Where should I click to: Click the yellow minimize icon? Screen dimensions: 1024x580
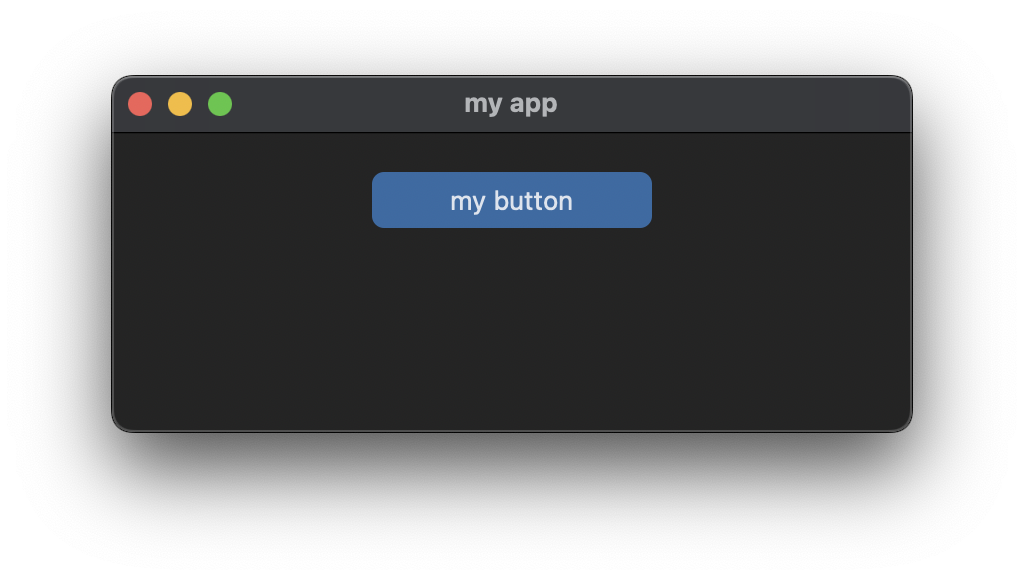[180, 103]
